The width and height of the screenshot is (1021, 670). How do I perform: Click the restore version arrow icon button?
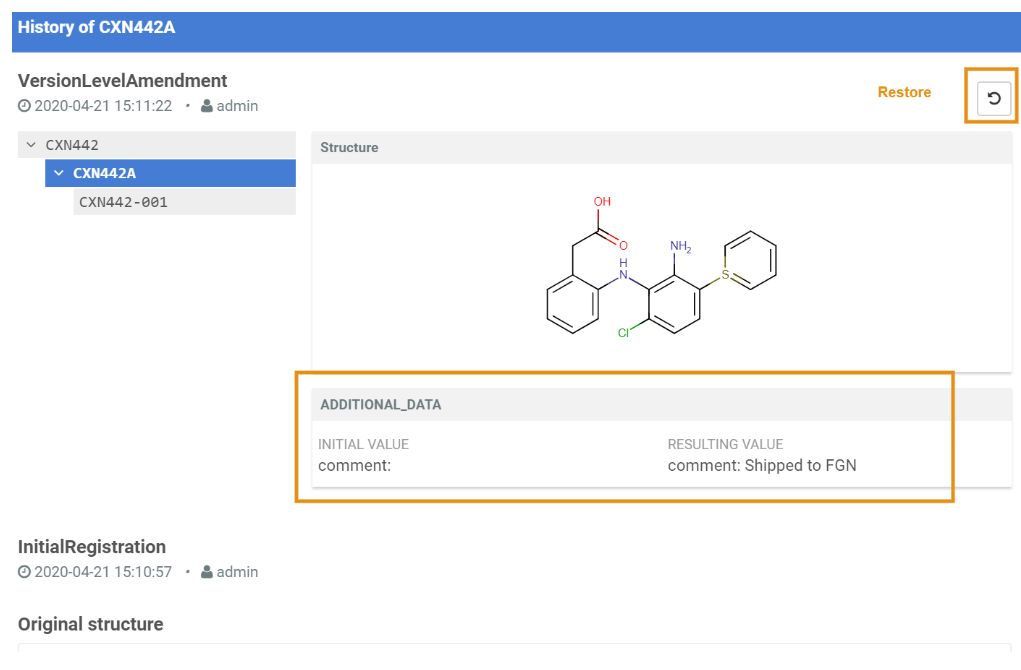click(x=993, y=98)
